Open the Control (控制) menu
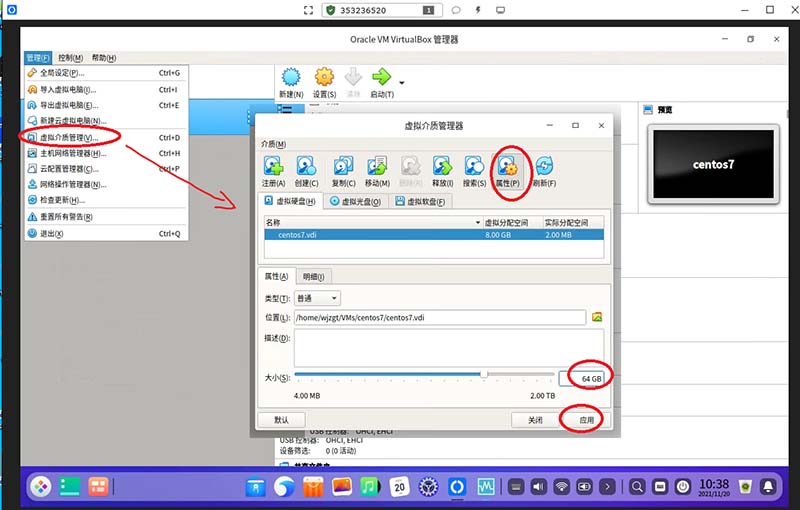This screenshot has width=800, height=510. coord(70,58)
